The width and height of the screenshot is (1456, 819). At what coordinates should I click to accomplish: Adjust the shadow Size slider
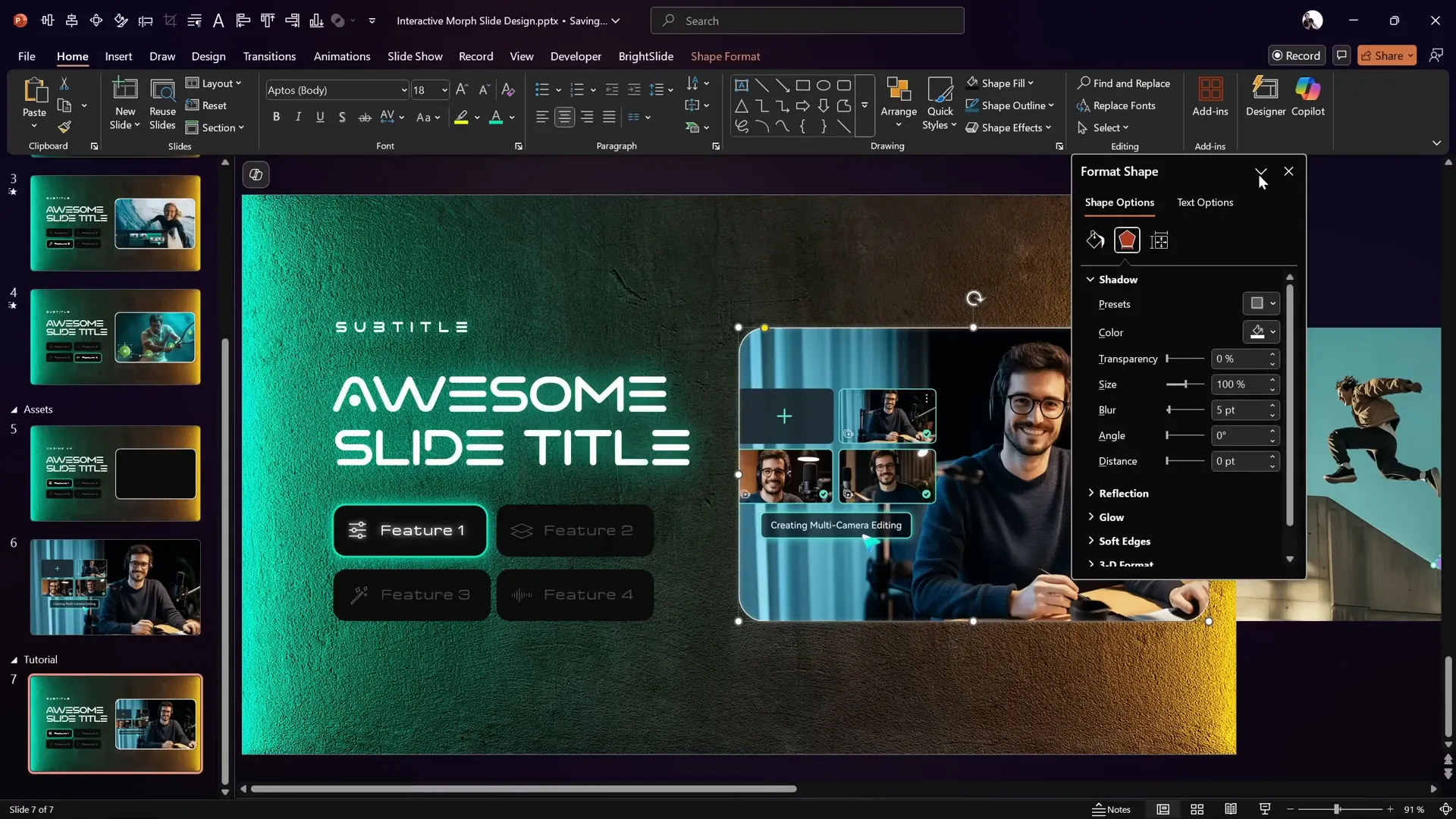[1185, 384]
